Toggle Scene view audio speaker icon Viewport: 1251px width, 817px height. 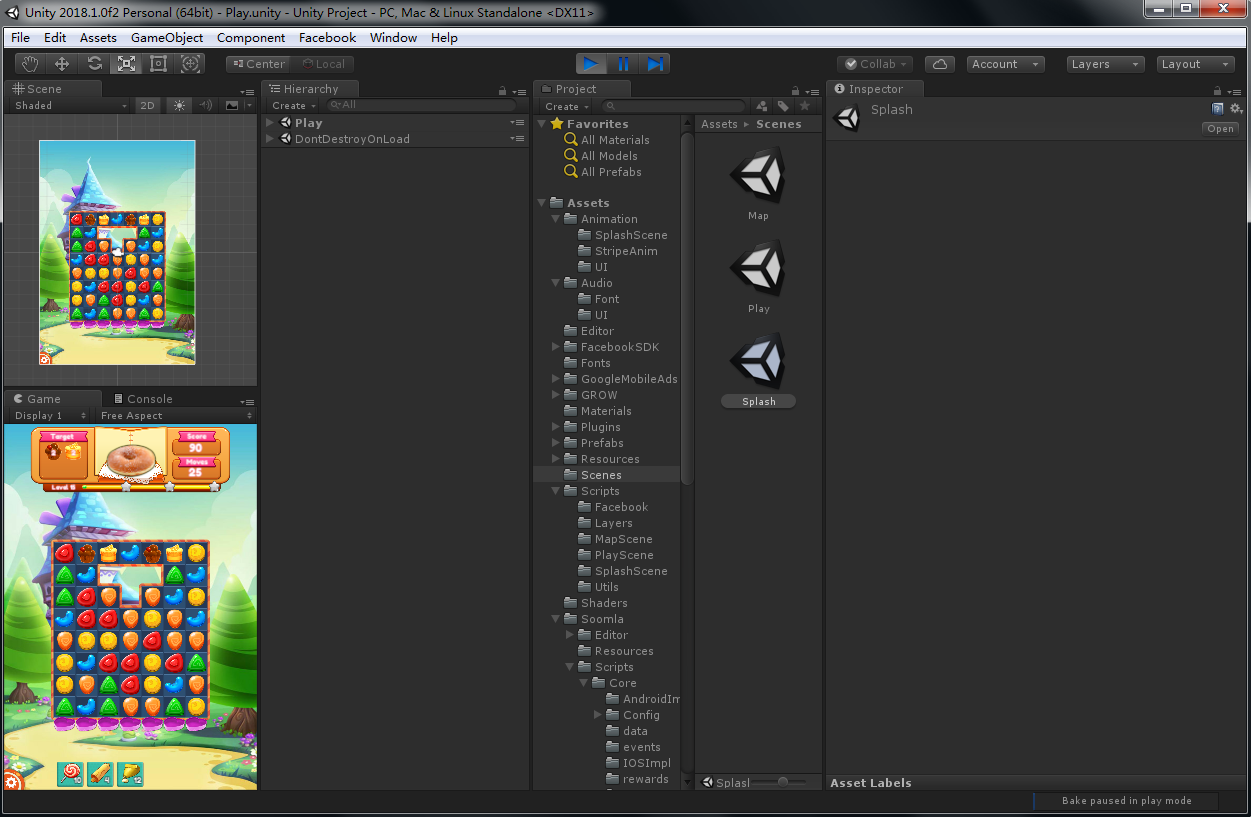(x=206, y=105)
